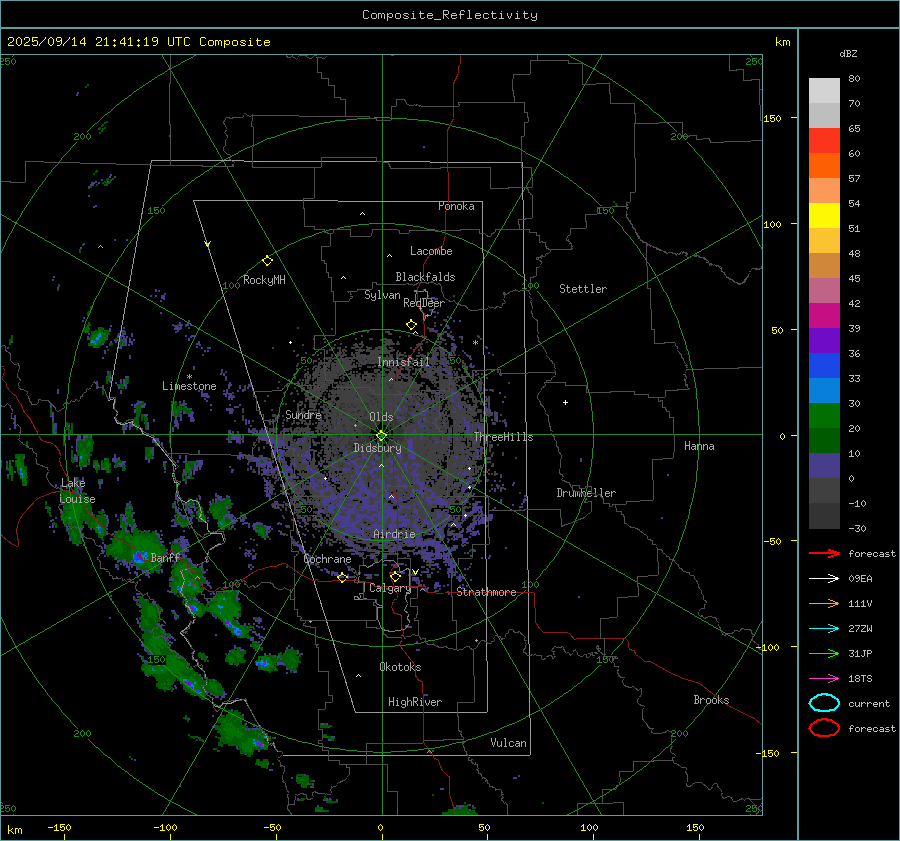This screenshot has height=841, width=900.
Task: Click the yellow diamond marker beside Cochrane
Action: 342,578
